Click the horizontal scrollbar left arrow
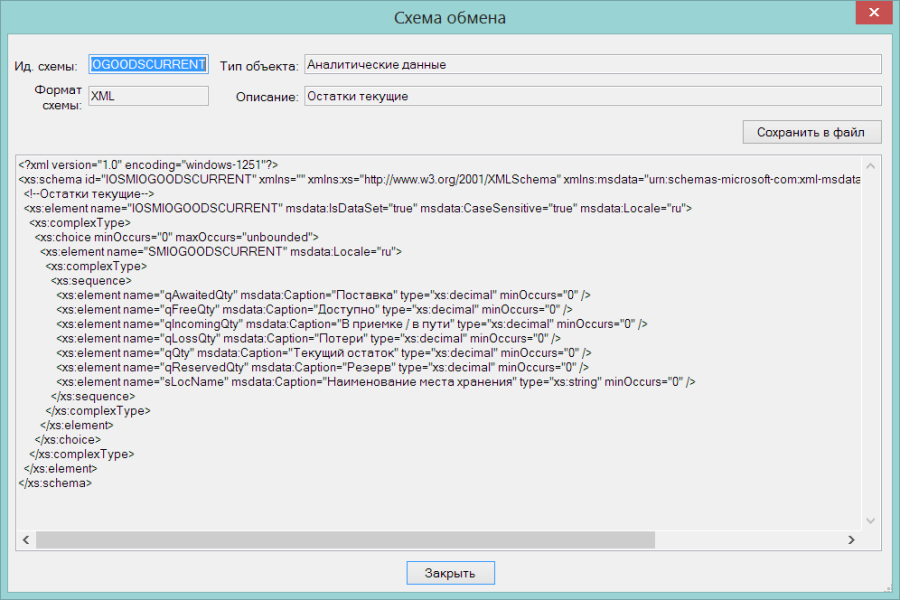Screen dimensions: 900x600 click(26, 540)
